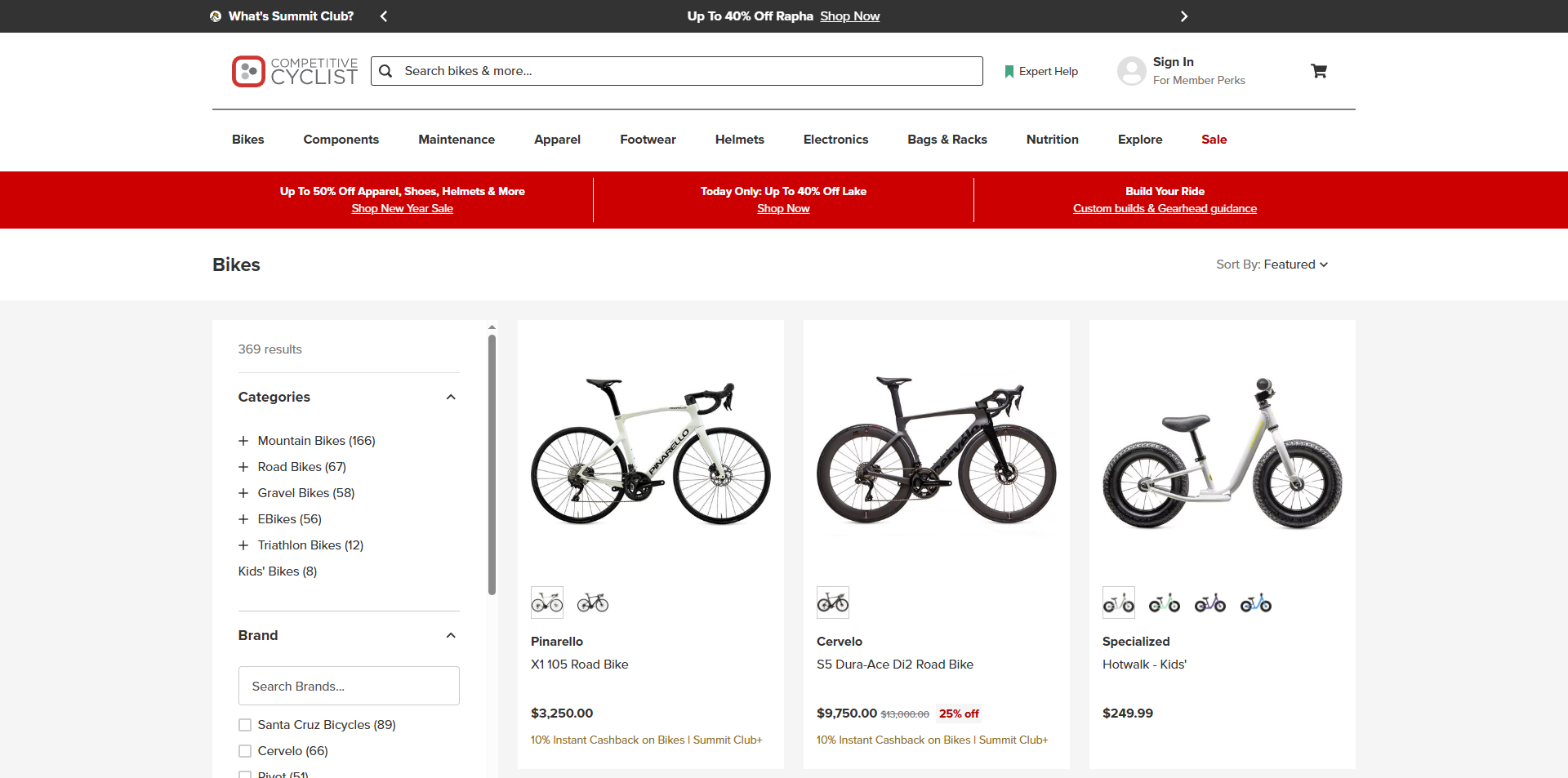Click the filter sidebar scrollbar
Image resolution: width=1568 pixels, height=778 pixels.
[x=492, y=465]
